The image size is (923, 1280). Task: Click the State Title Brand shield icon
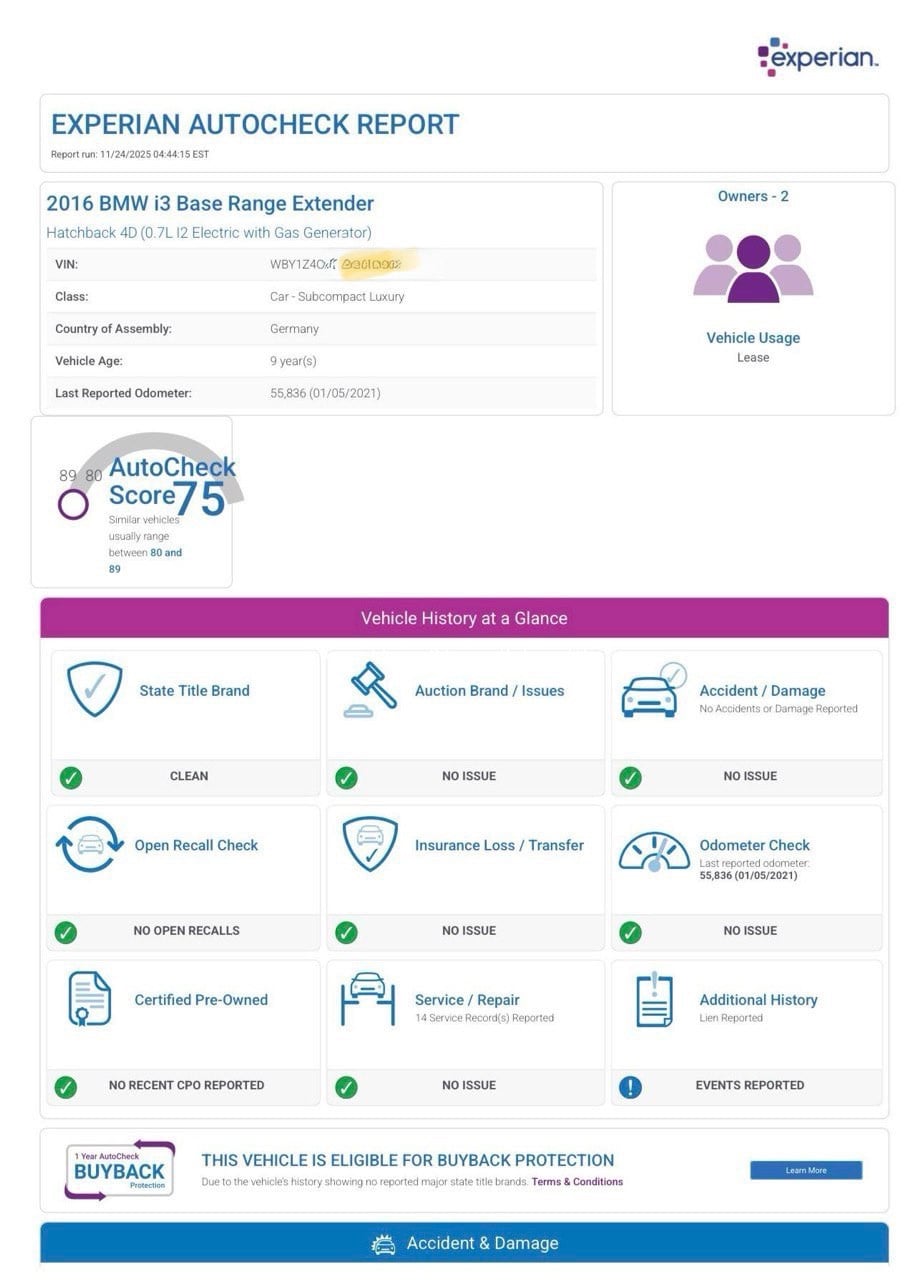coord(94,689)
